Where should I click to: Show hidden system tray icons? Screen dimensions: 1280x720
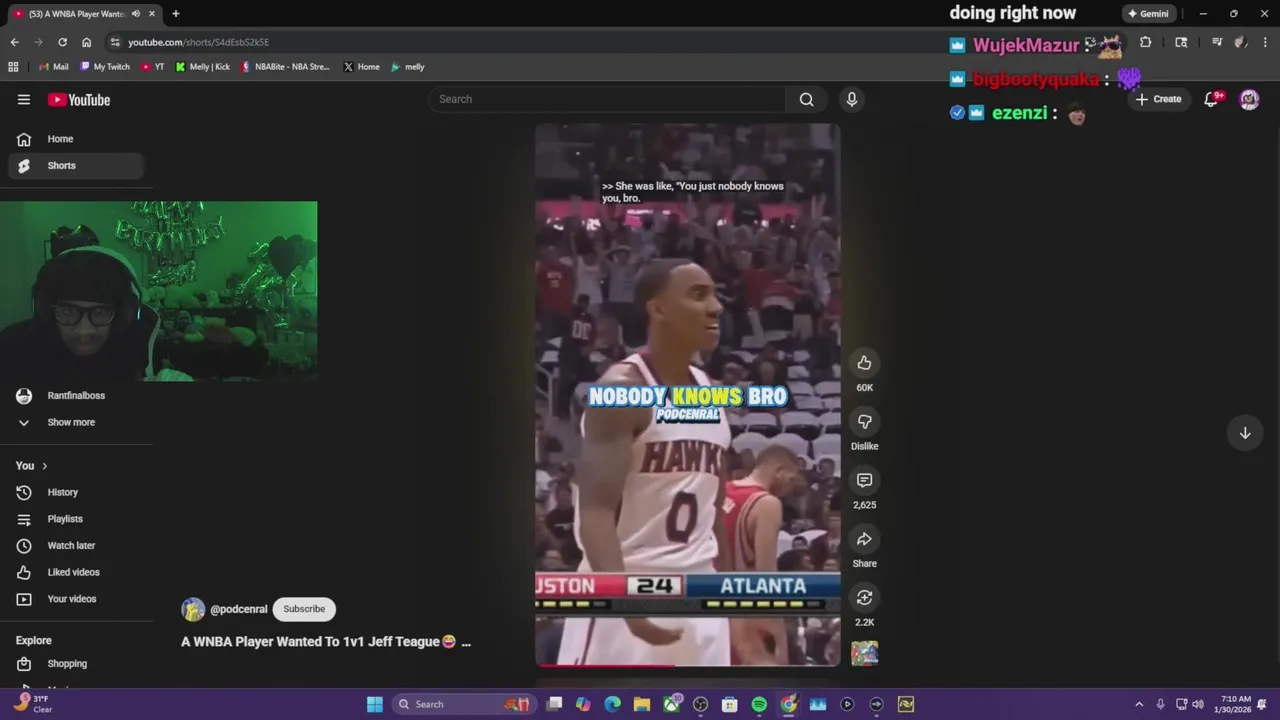coord(1139,704)
